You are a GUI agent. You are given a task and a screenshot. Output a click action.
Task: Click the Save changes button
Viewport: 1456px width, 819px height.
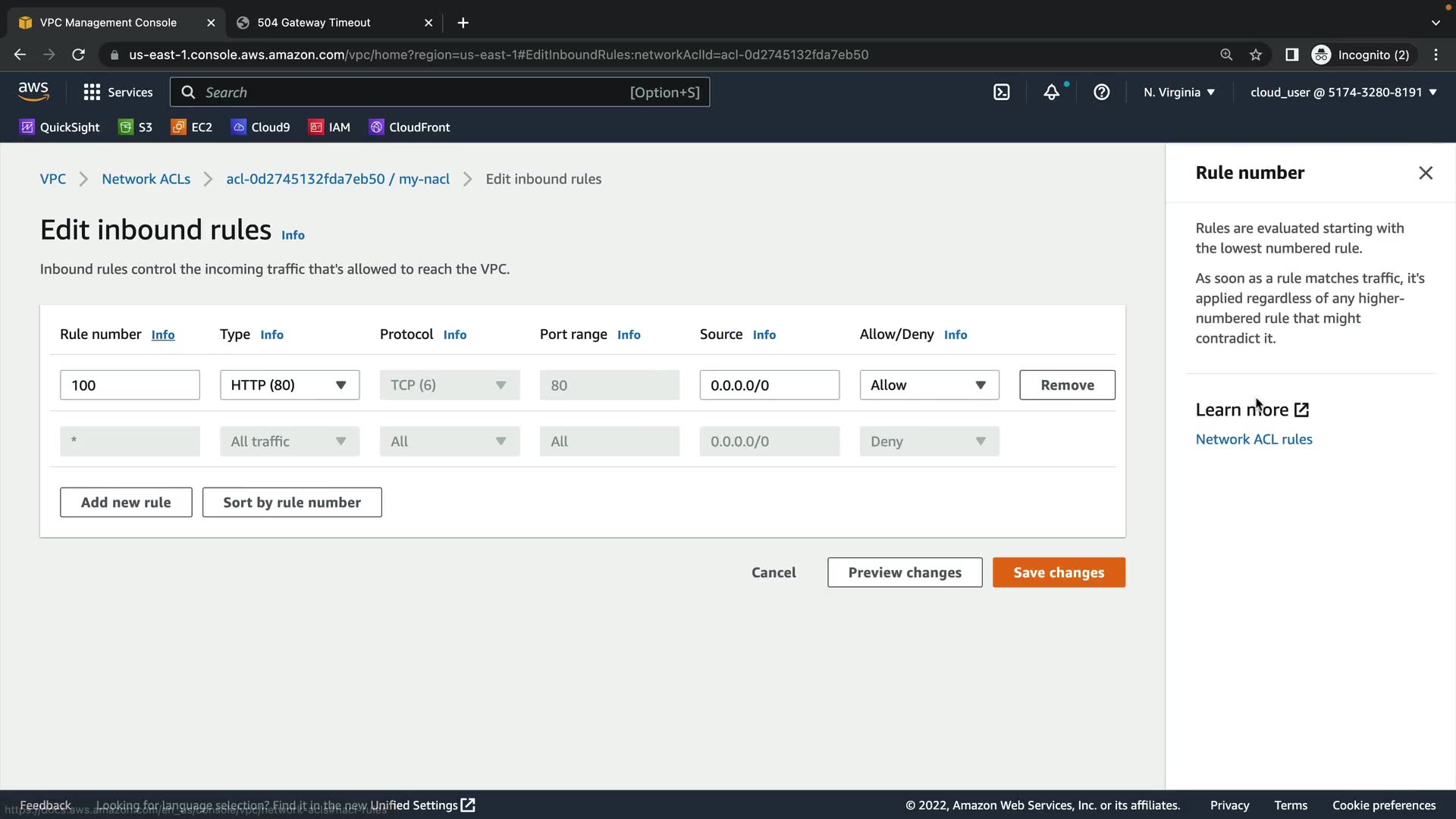(x=1058, y=573)
